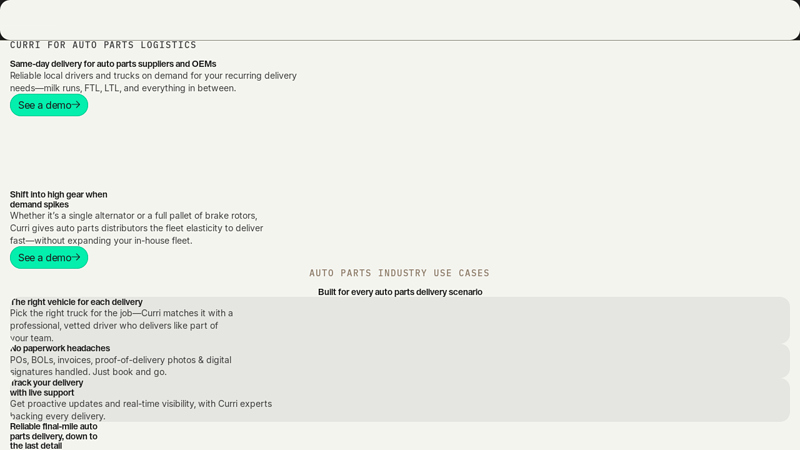The height and width of the screenshot is (450, 800).
Task: Click the 'CURRI FOR AUTO PARTS LOGISTICS' label
Action: click(x=103, y=45)
